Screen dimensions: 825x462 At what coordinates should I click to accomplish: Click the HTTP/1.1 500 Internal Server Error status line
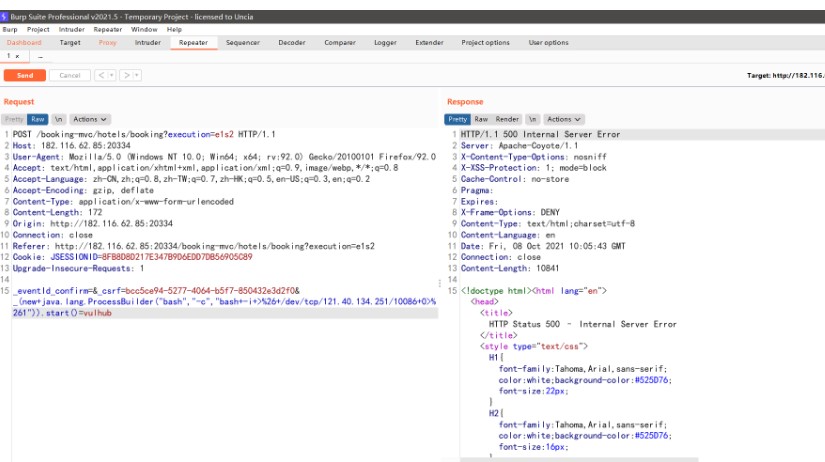[540, 134]
